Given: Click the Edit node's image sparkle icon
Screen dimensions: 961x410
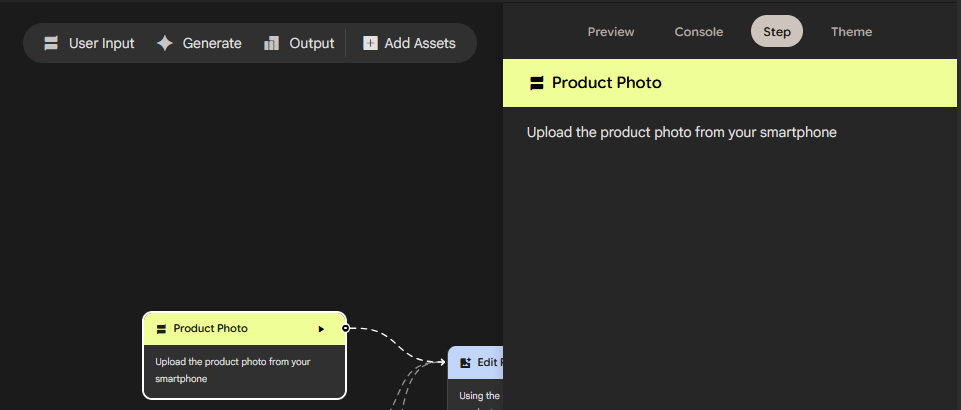Looking at the screenshot, I should click(x=465, y=363).
